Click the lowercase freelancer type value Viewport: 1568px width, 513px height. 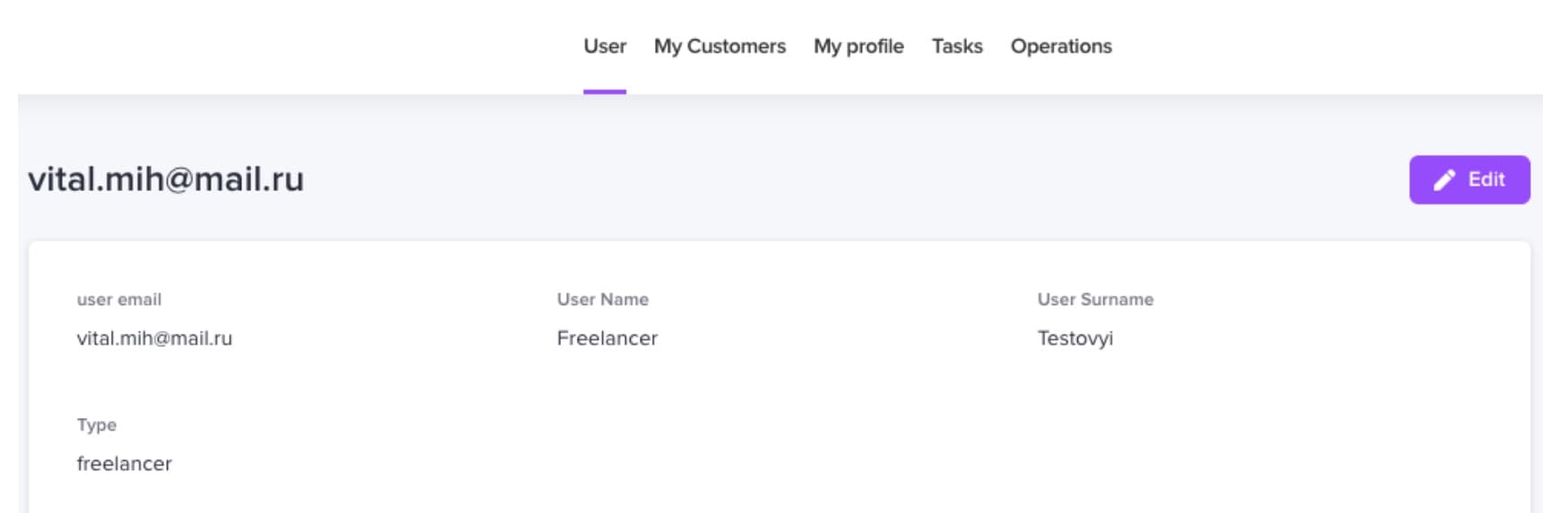click(124, 464)
